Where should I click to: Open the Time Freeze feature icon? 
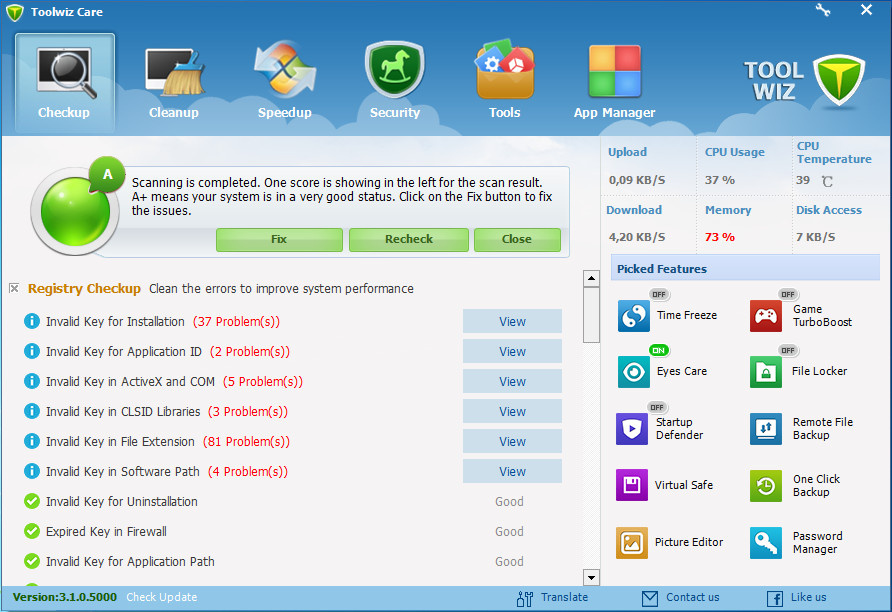[x=634, y=316]
